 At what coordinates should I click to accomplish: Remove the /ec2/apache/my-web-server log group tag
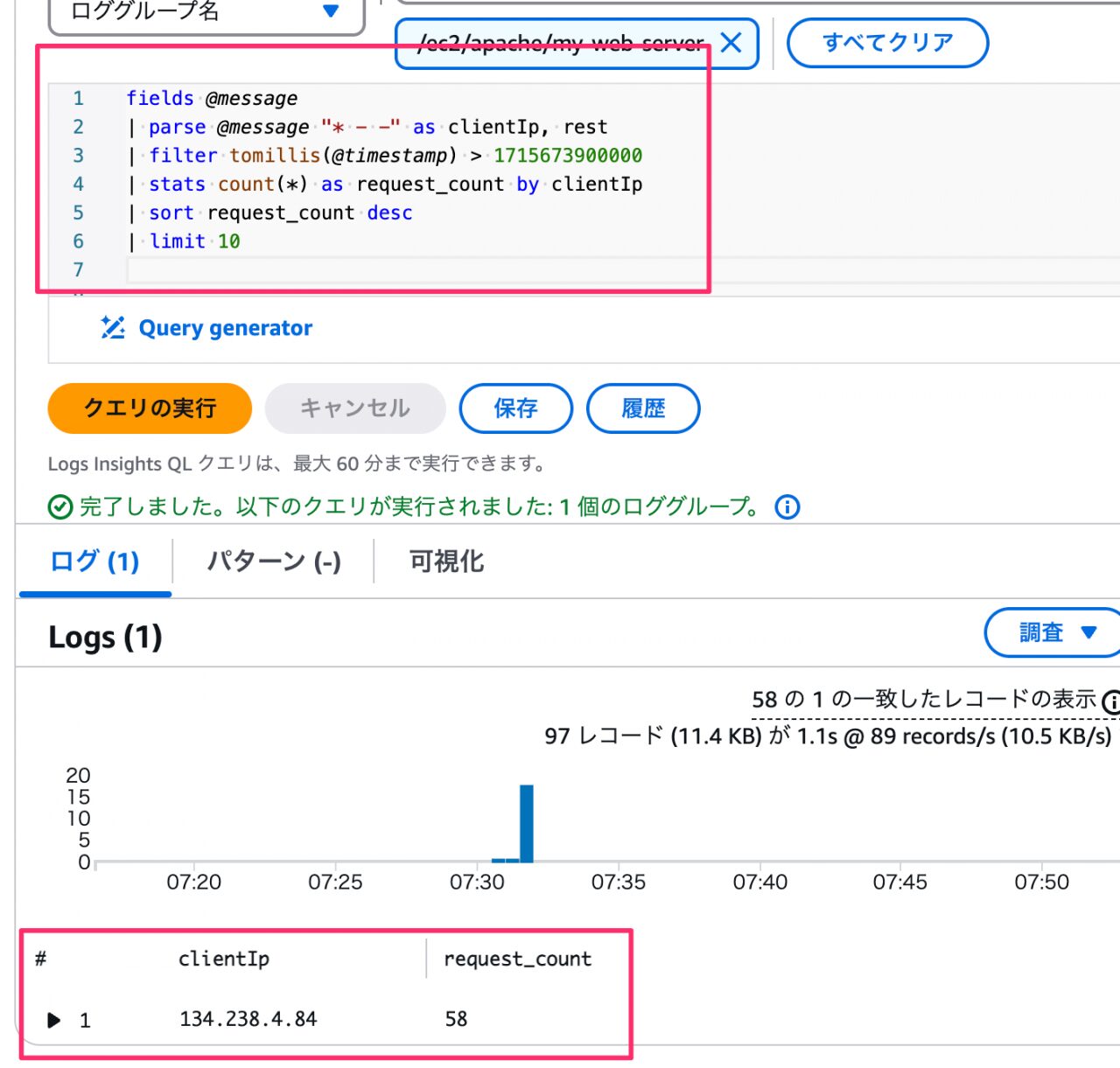coord(731,42)
